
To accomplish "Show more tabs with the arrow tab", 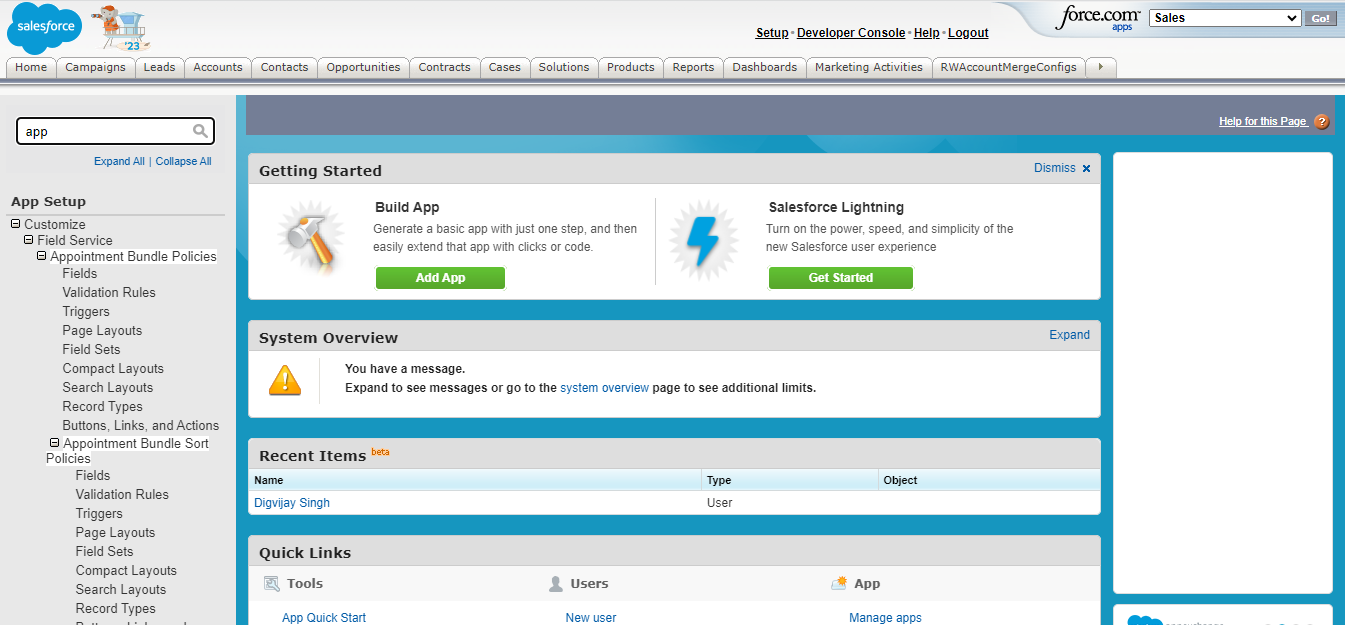I will [1101, 67].
